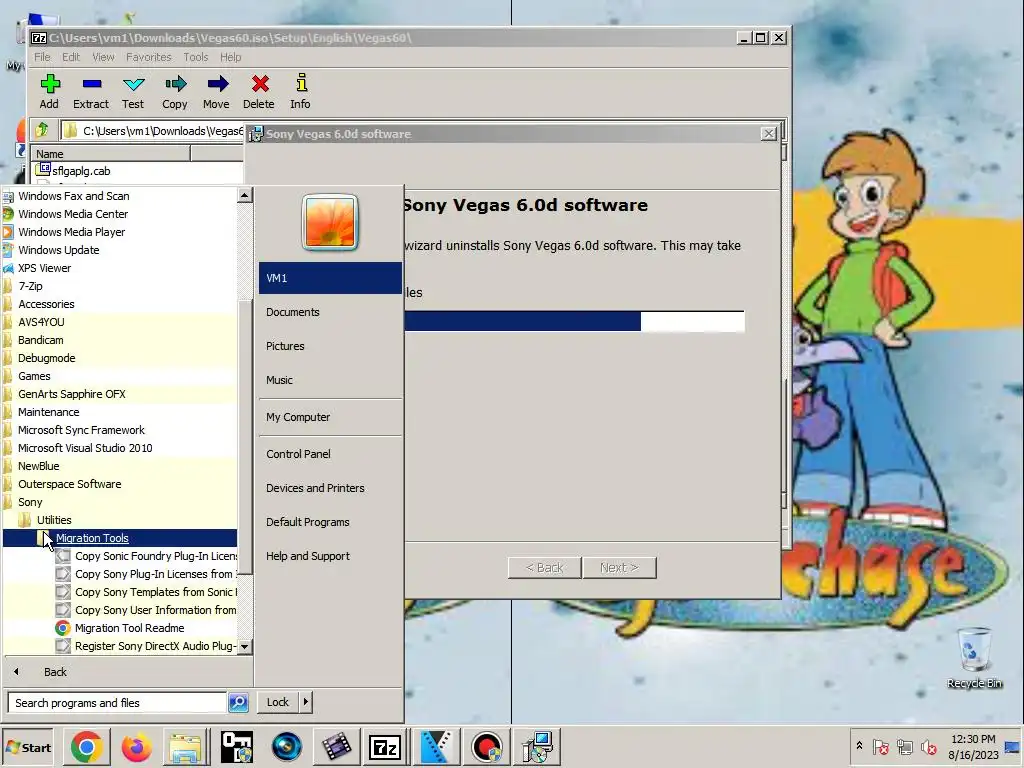Open the Favorites menu in 7-Zip

pyautogui.click(x=148, y=57)
